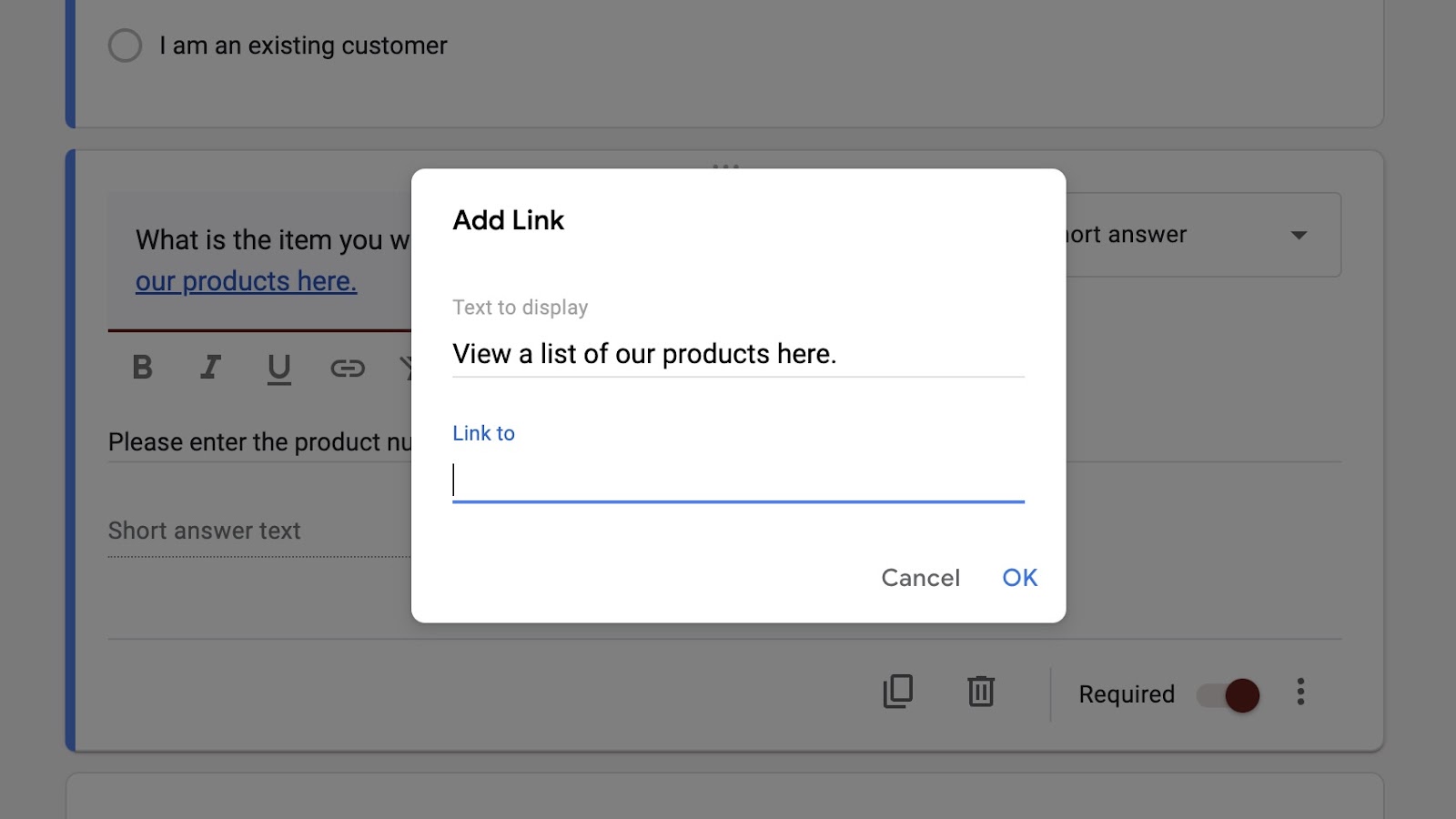The height and width of the screenshot is (819, 1456).
Task: Expand the Short answer question type dropdown
Action: tap(1203, 235)
